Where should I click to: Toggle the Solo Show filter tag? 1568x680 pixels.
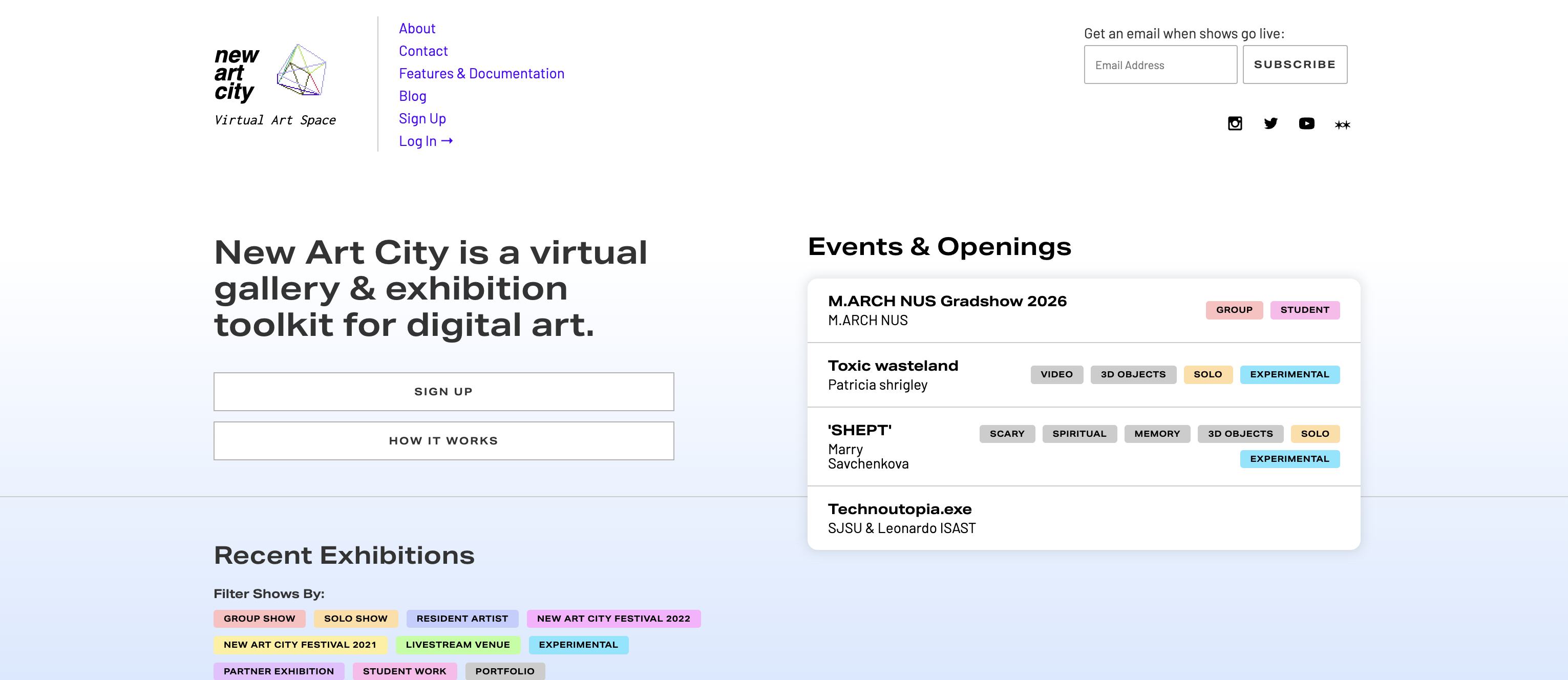(355, 619)
